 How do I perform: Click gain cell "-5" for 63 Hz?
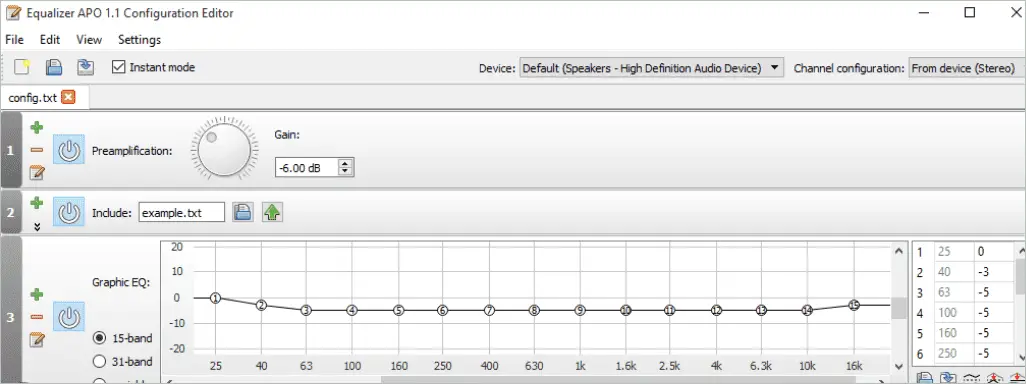994,292
